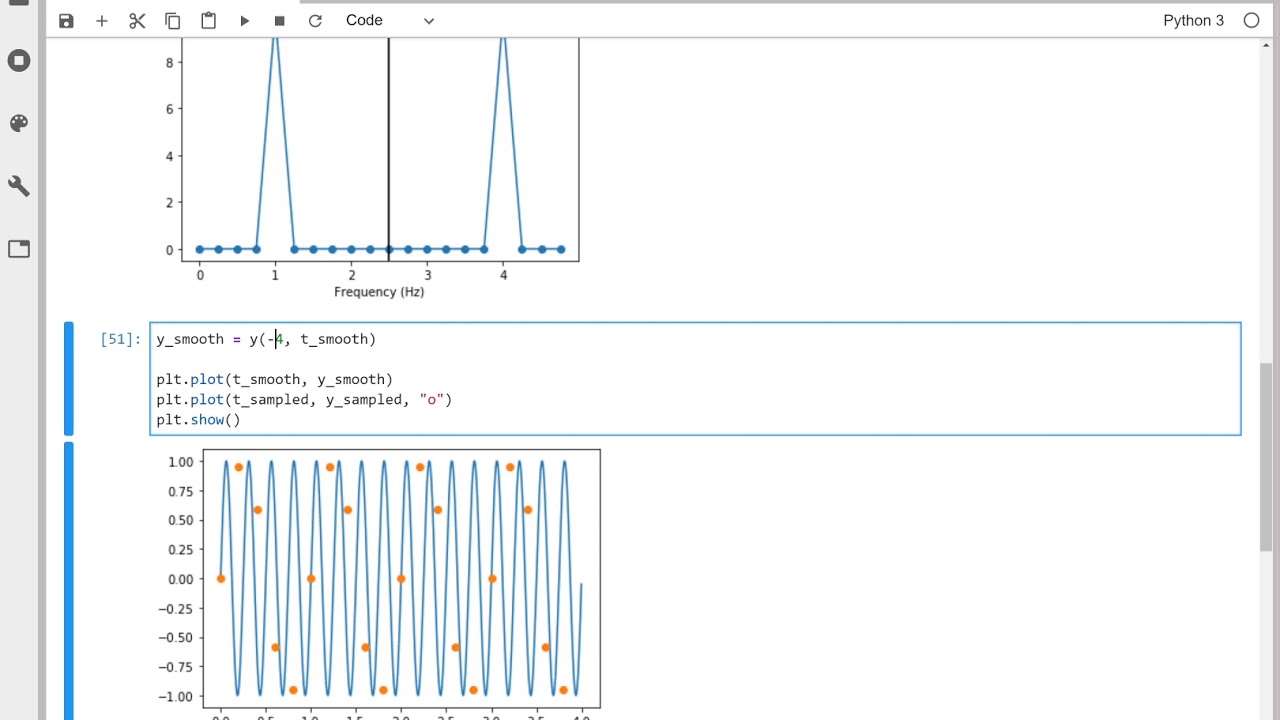Collapse the sine plot output blue bar
The width and height of the screenshot is (1280, 720).
click(68, 580)
